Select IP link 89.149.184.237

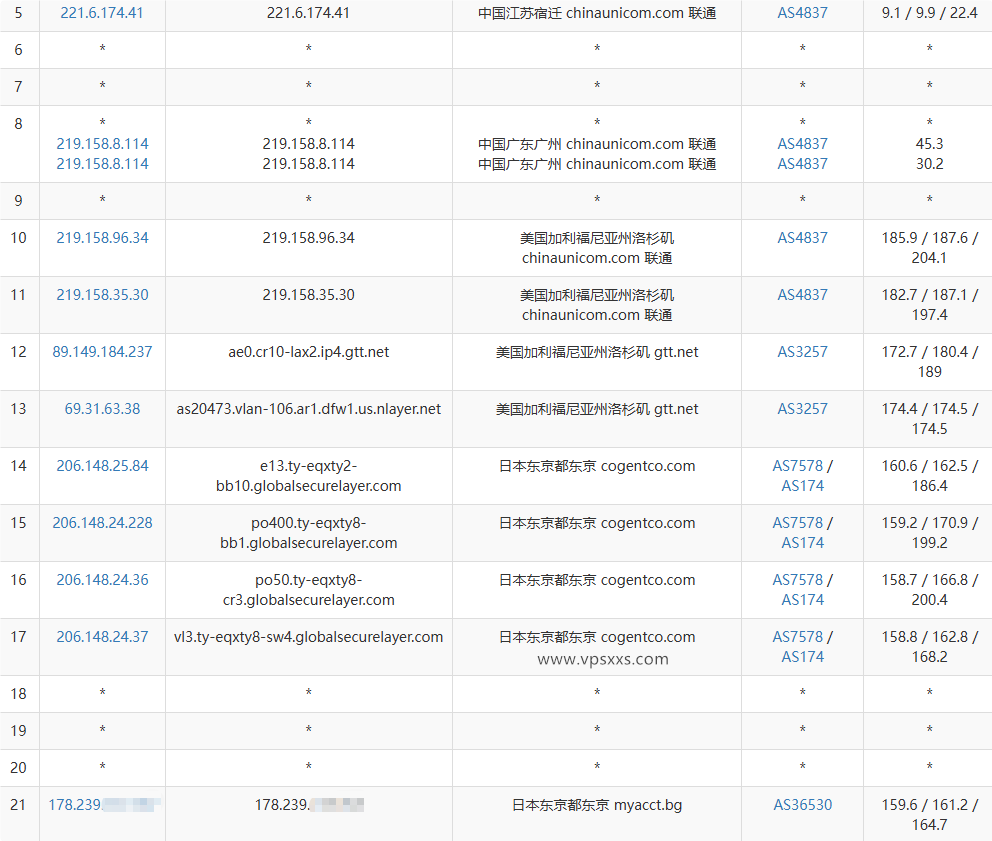pyautogui.click(x=101, y=351)
